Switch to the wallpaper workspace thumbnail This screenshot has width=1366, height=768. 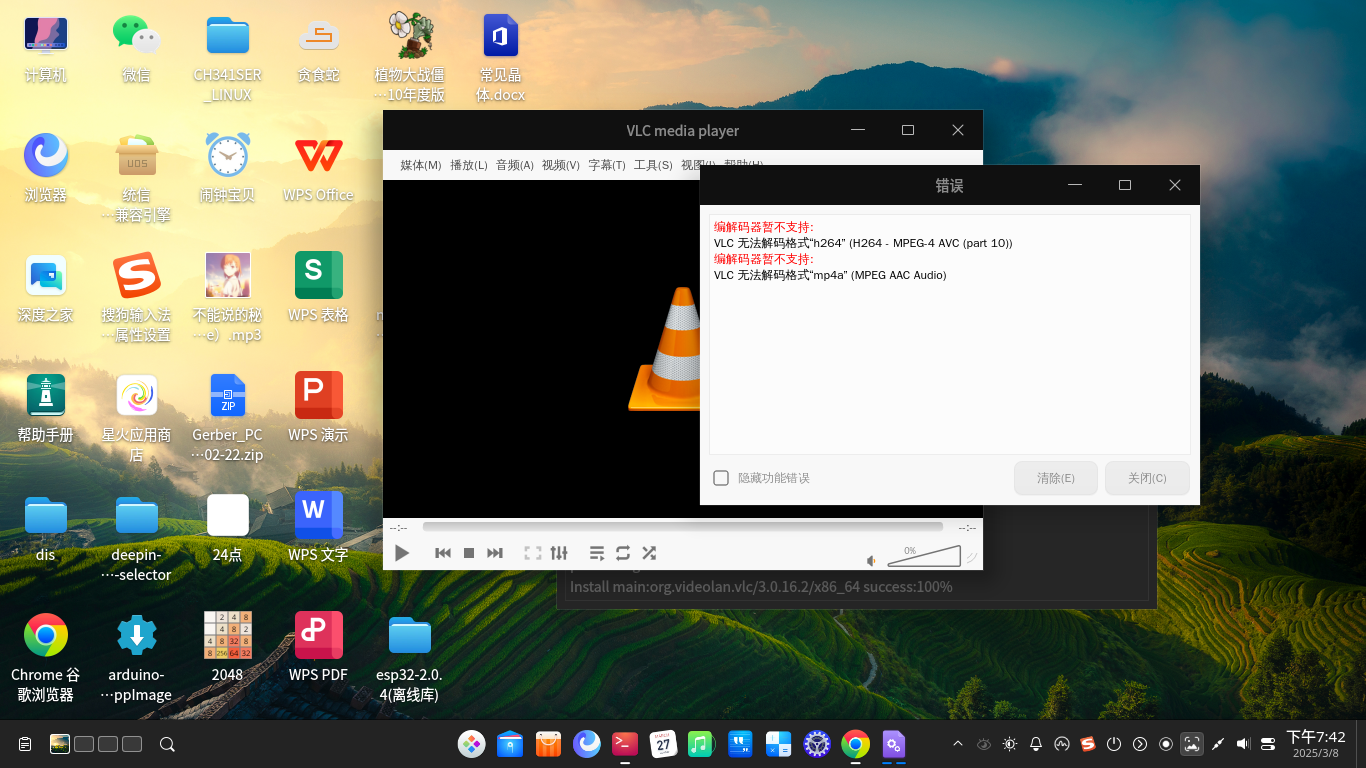coord(60,744)
